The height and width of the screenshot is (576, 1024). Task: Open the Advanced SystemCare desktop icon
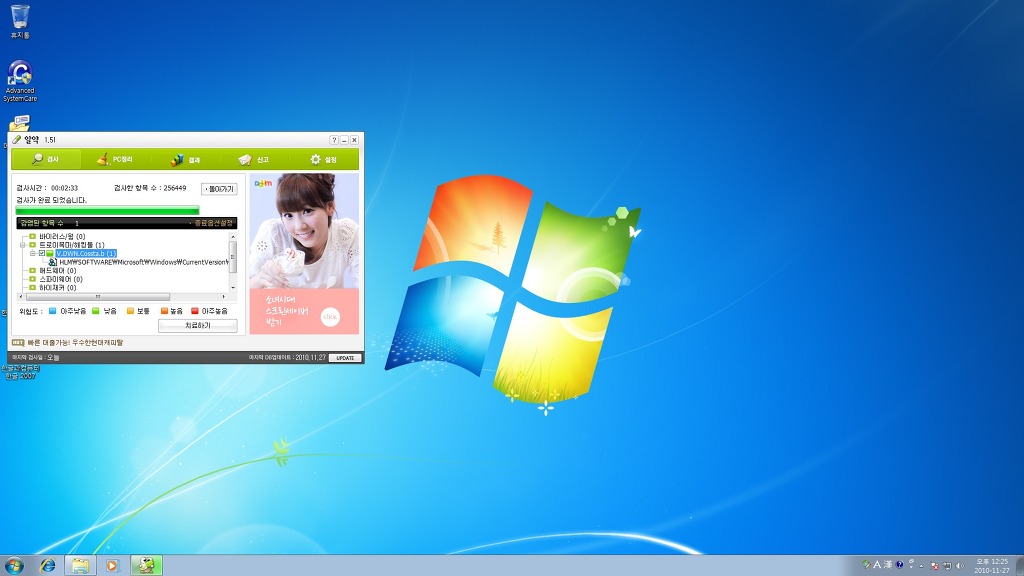click(20, 81)
